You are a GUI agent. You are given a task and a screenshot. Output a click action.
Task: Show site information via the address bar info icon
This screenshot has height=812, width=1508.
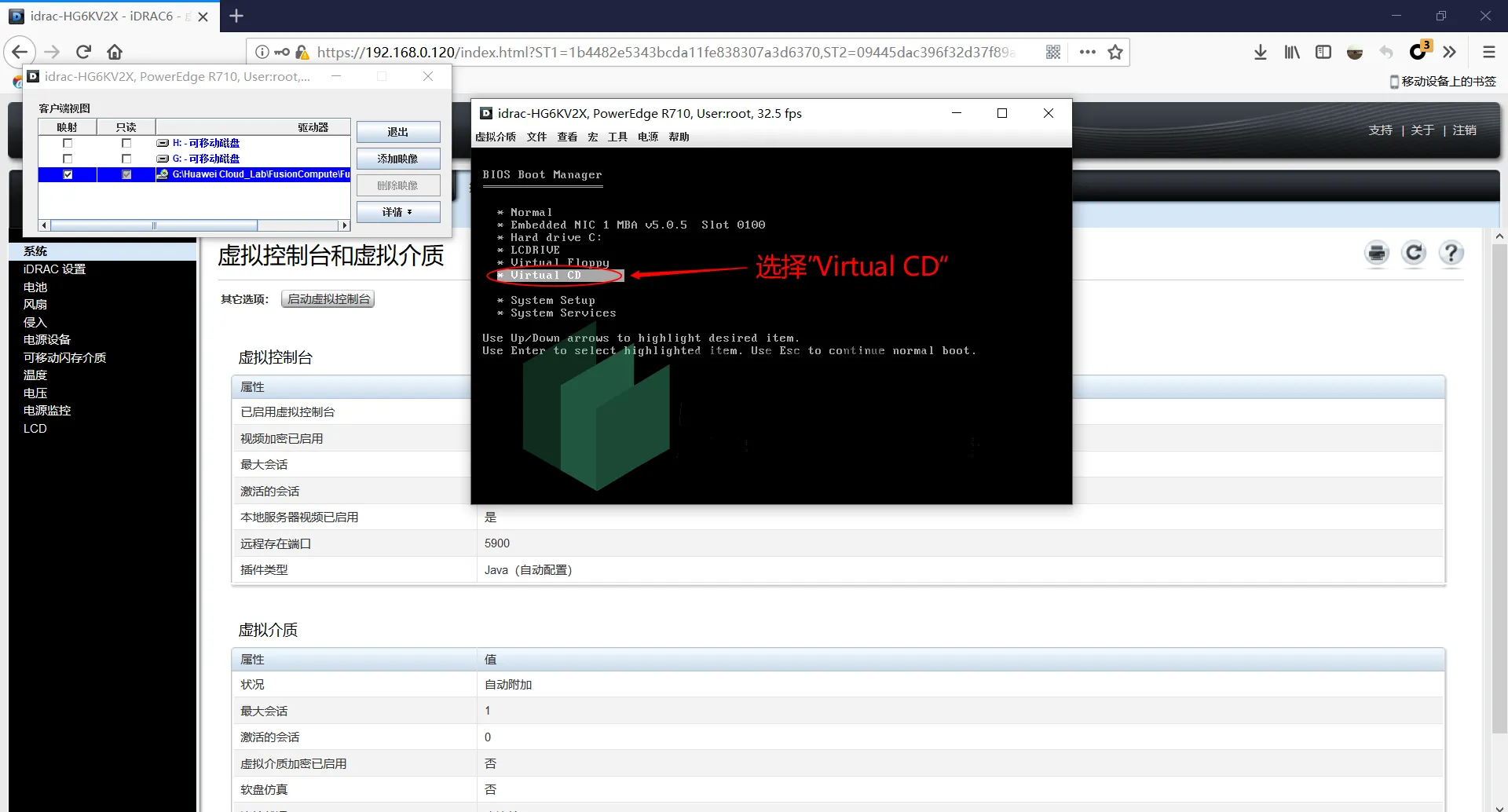point(262,52)
